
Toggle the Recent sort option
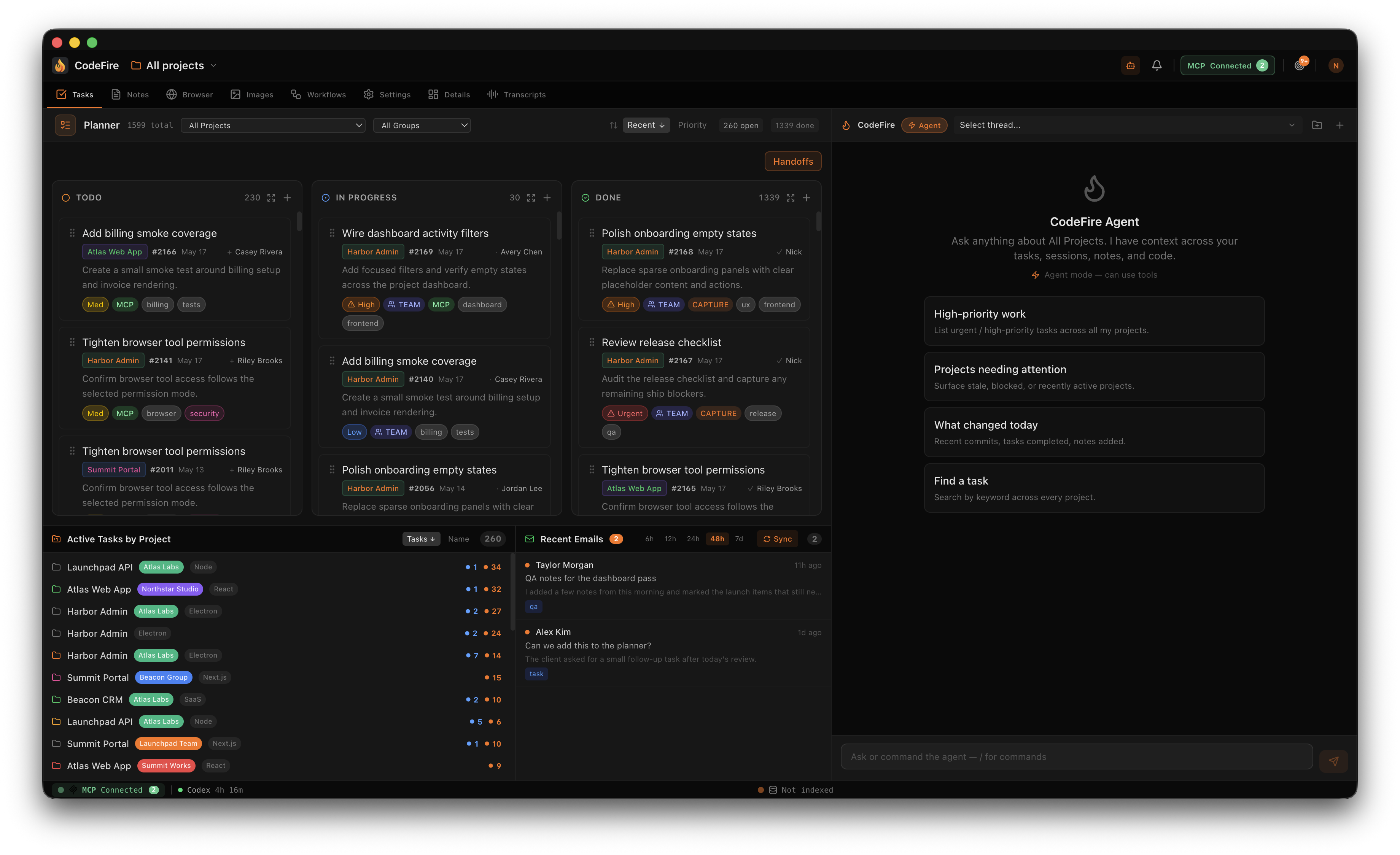coord(646,125)
